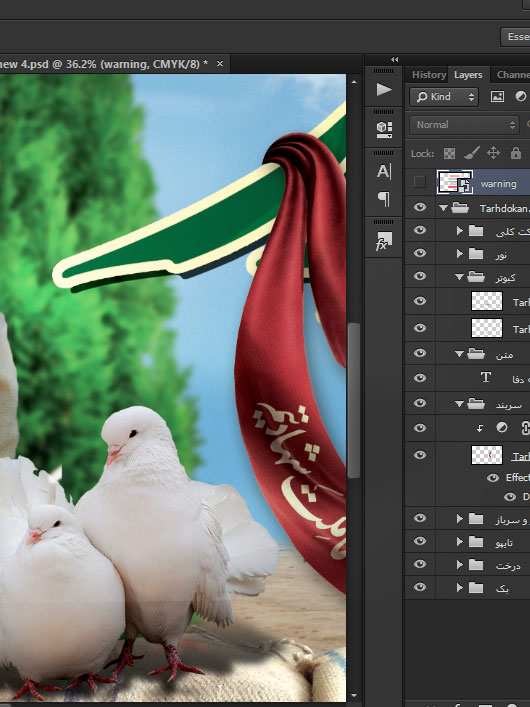Screen dimensions: 530x707
Task: Lock image pixels brush icon
Action: (x=471, y=153)
